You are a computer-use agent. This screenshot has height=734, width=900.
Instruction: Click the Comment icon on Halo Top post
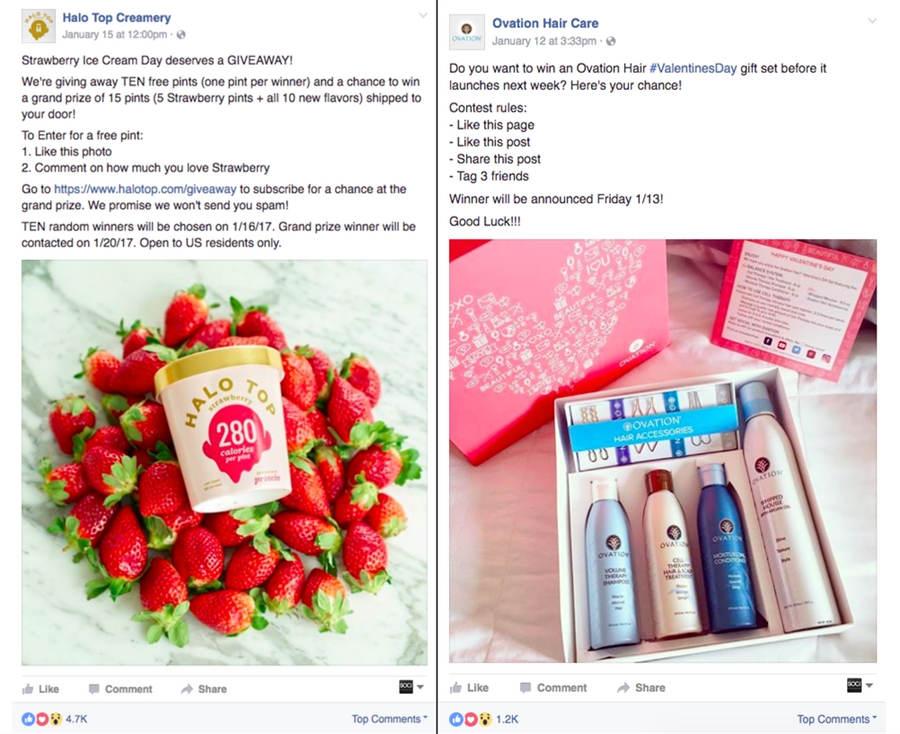(x=94, y=689)
